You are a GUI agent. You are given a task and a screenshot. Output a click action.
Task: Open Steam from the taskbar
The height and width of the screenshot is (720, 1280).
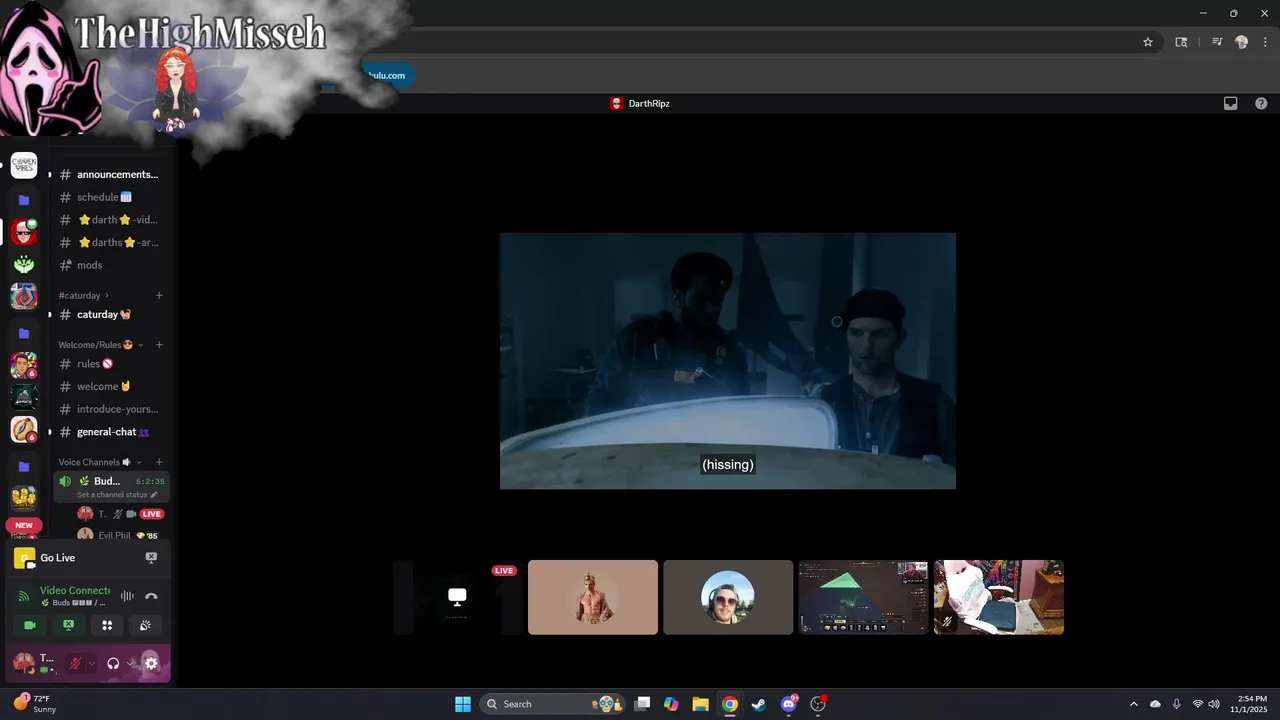click(x=759, y=704)
